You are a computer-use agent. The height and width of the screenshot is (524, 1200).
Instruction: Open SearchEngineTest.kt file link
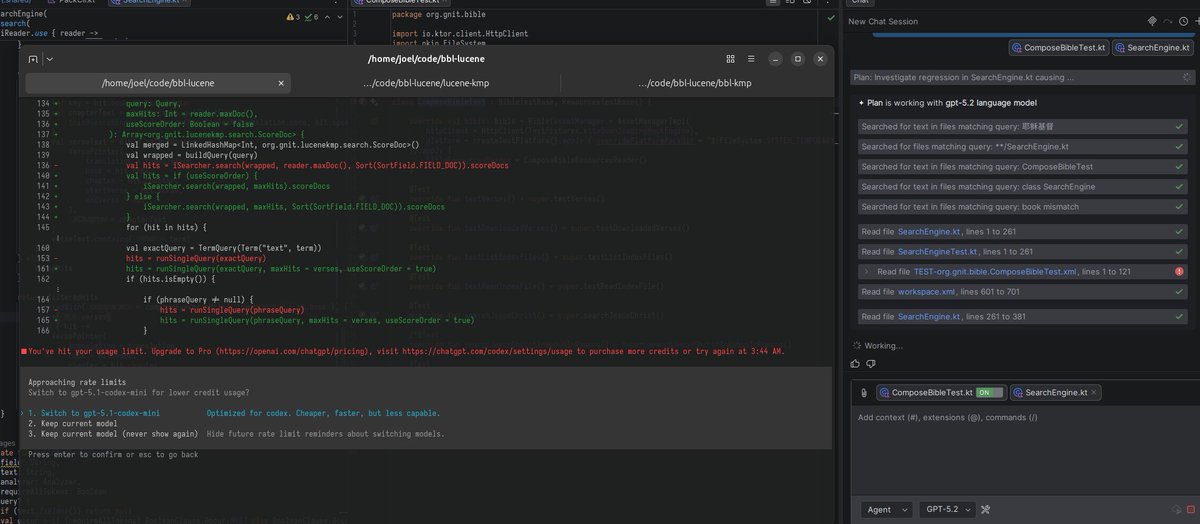point(938,252)
